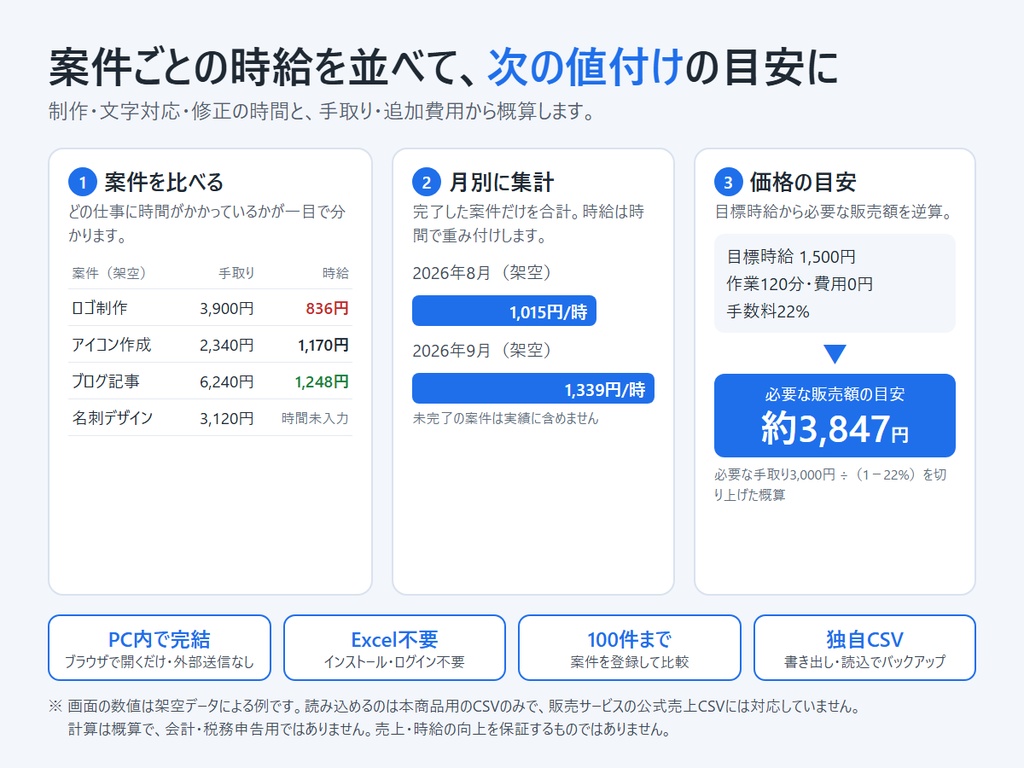1024x768 pixels.
Task: Click the 作業120分・費用0円 line
Action: coord(799,284)
